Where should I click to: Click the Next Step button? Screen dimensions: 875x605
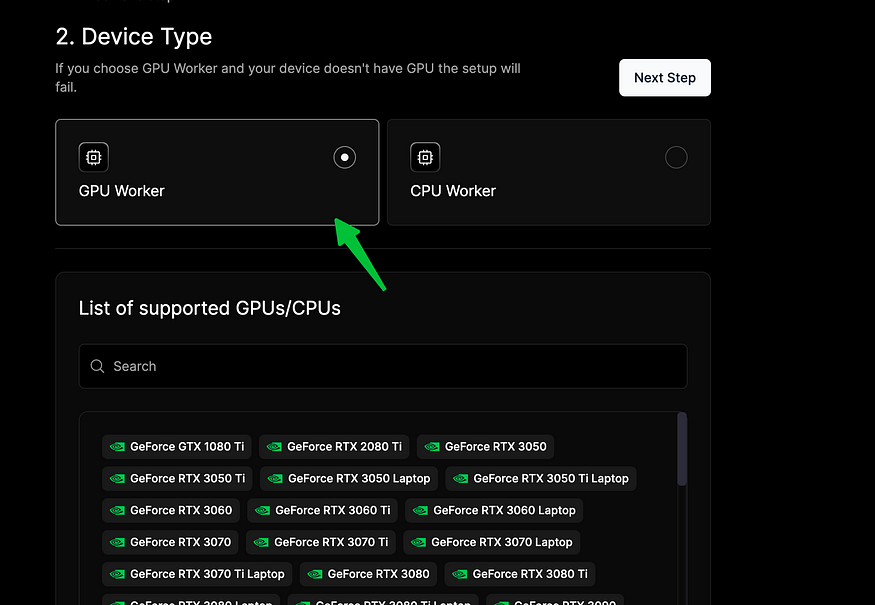pos(665,78)
